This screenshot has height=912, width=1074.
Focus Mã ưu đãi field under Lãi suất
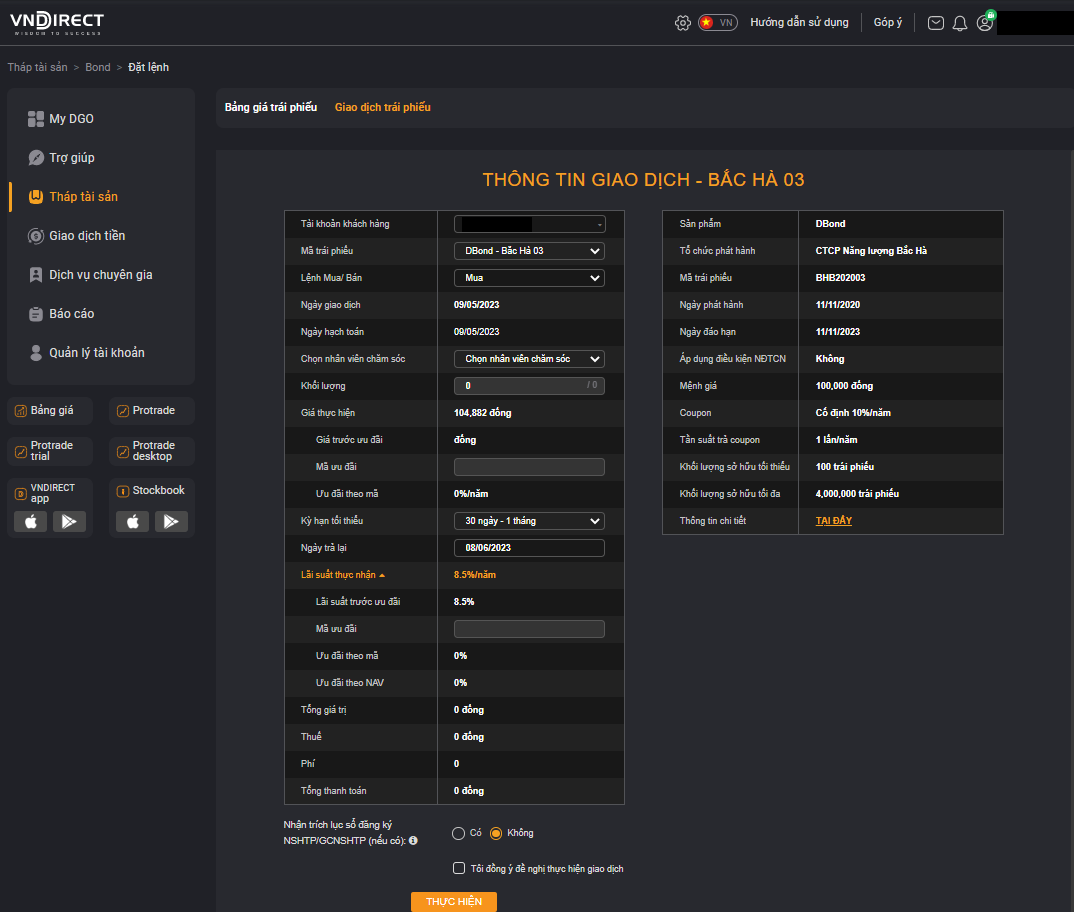tap(529, 629)
